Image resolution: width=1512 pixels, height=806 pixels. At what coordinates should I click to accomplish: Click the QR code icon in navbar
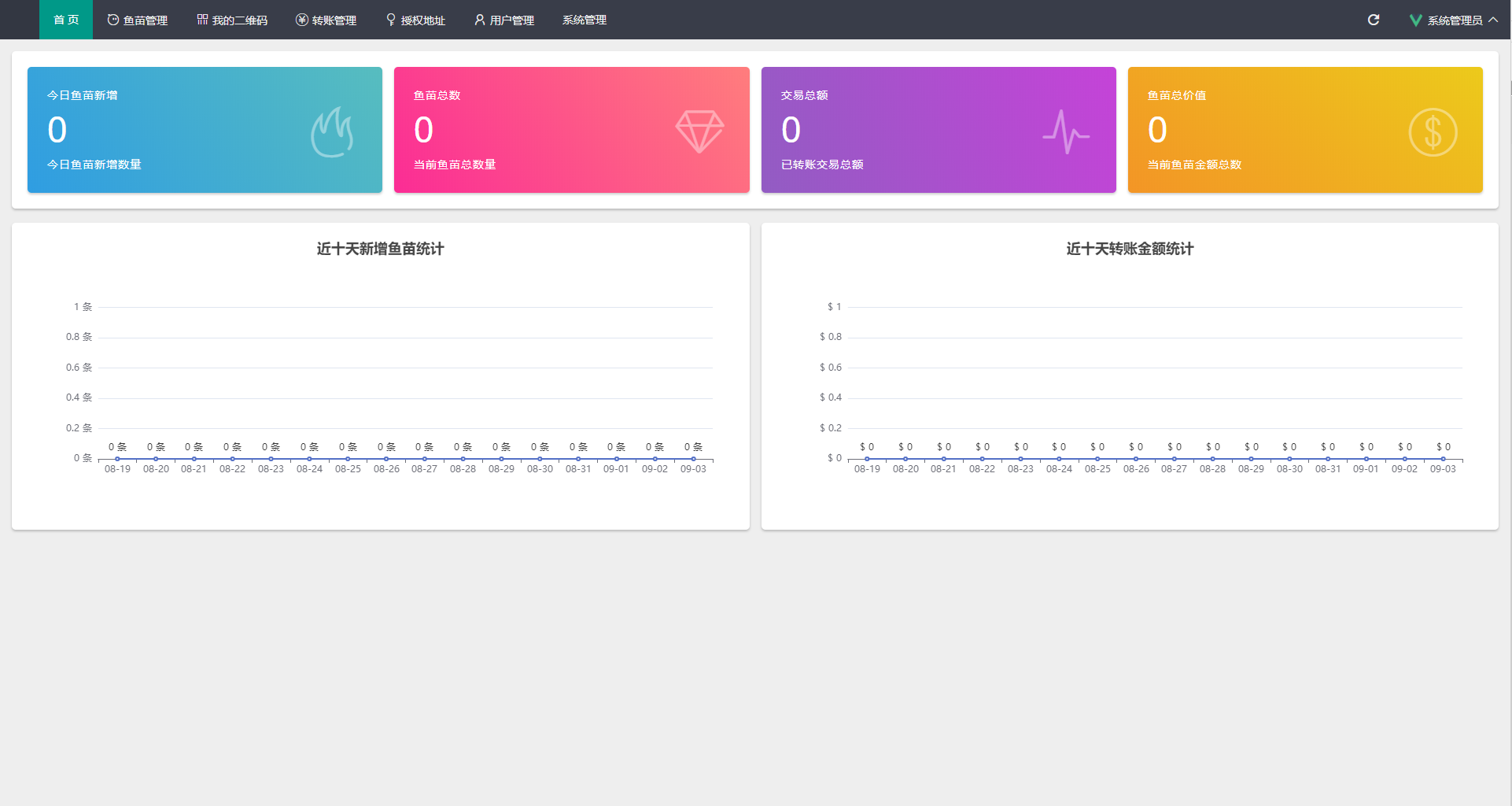[x=202, y=20]
